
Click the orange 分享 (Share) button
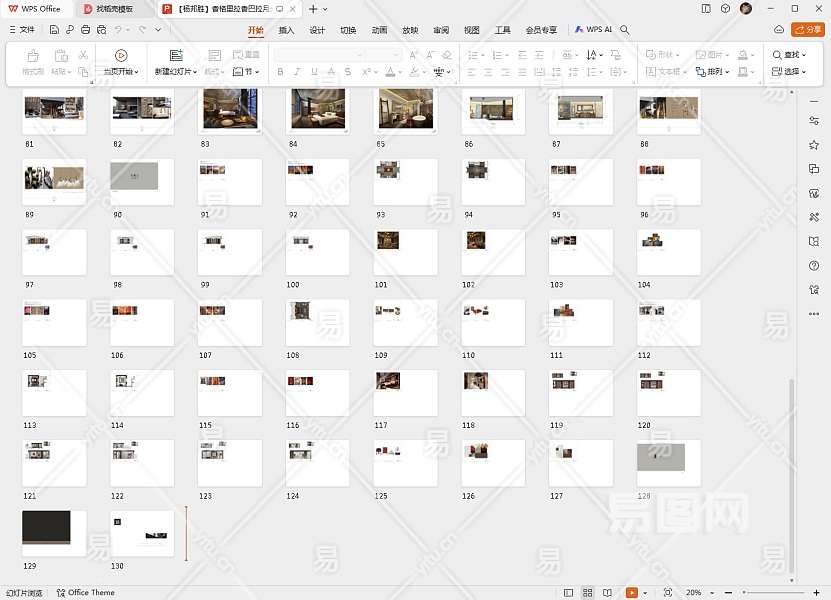coord(807,30)
